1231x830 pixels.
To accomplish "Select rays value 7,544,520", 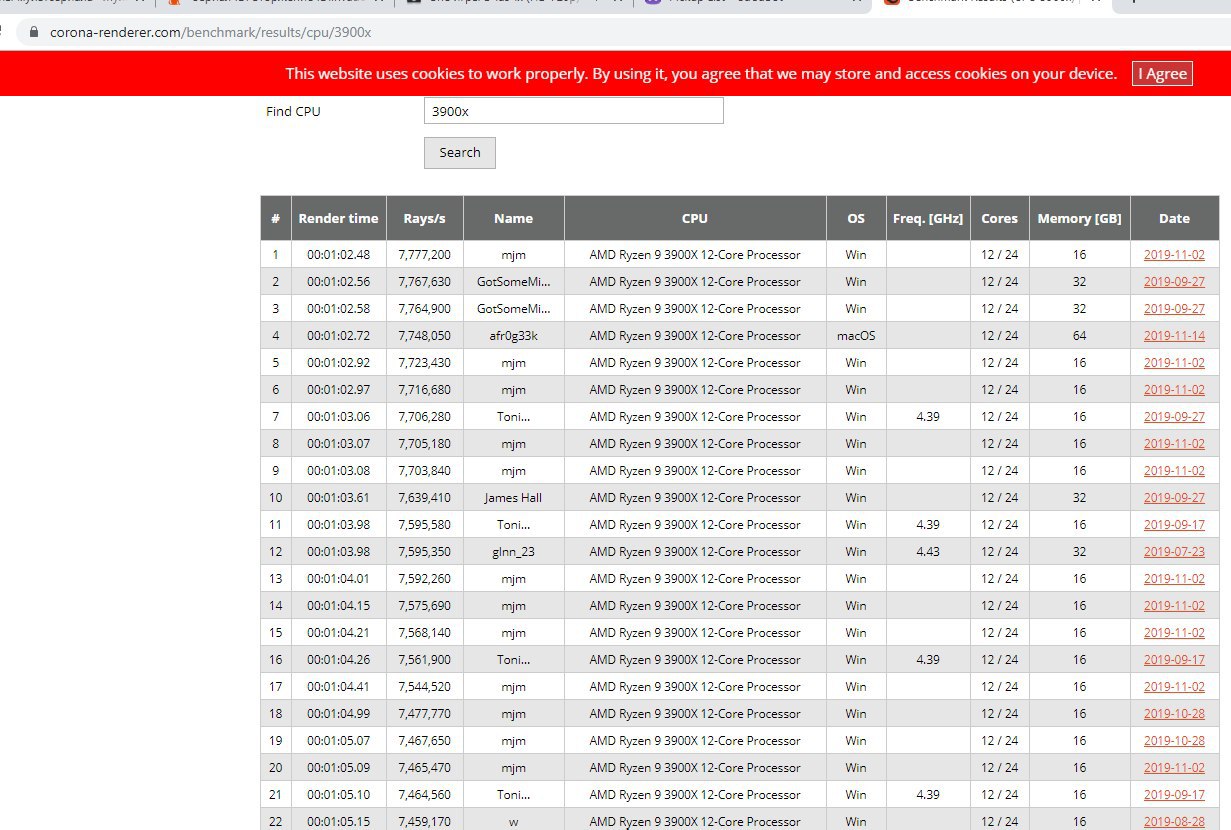I will 425,687.
